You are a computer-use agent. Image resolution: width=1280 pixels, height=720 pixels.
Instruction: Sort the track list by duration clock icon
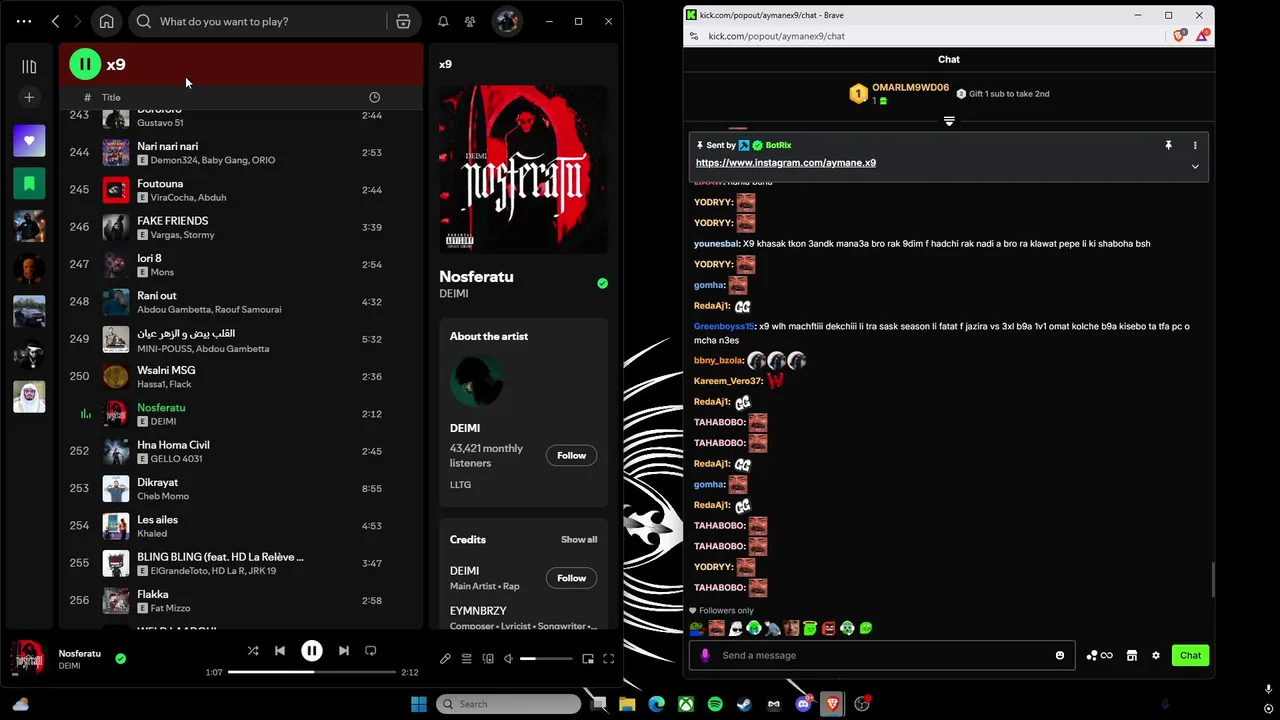(x=374, y=97)
